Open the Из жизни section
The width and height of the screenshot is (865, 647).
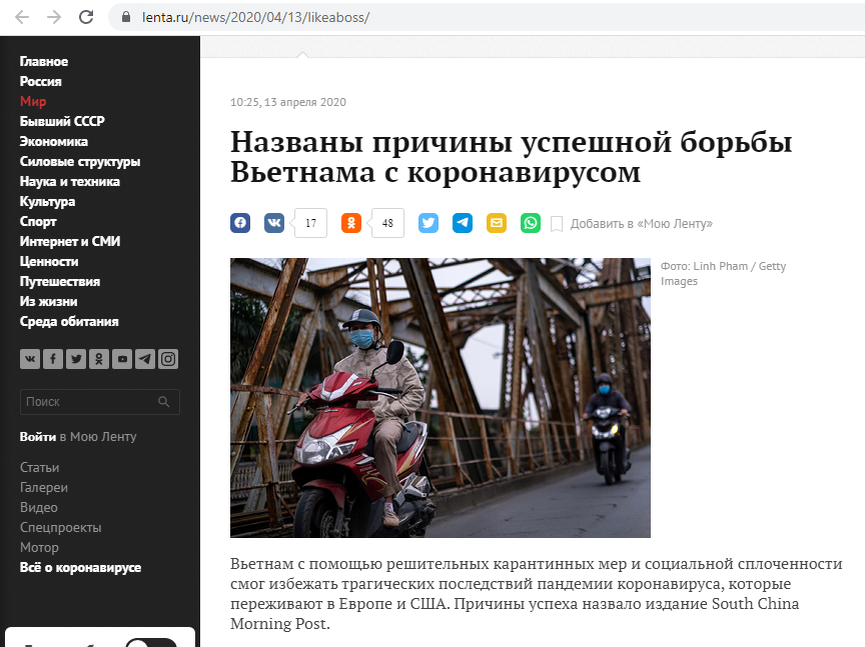point(49,301)
